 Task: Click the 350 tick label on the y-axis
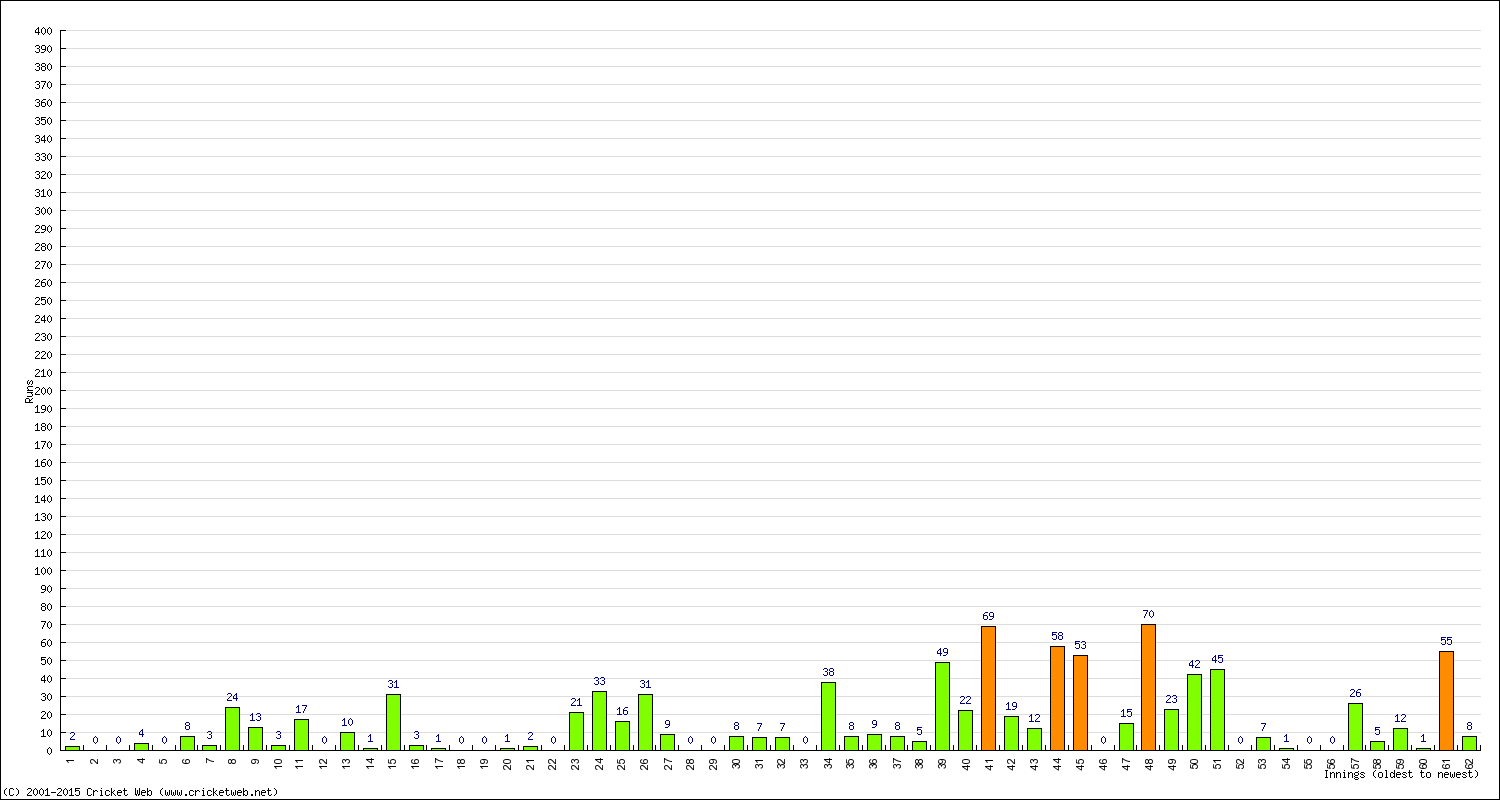pyautogui.click(x=43, y=121)
